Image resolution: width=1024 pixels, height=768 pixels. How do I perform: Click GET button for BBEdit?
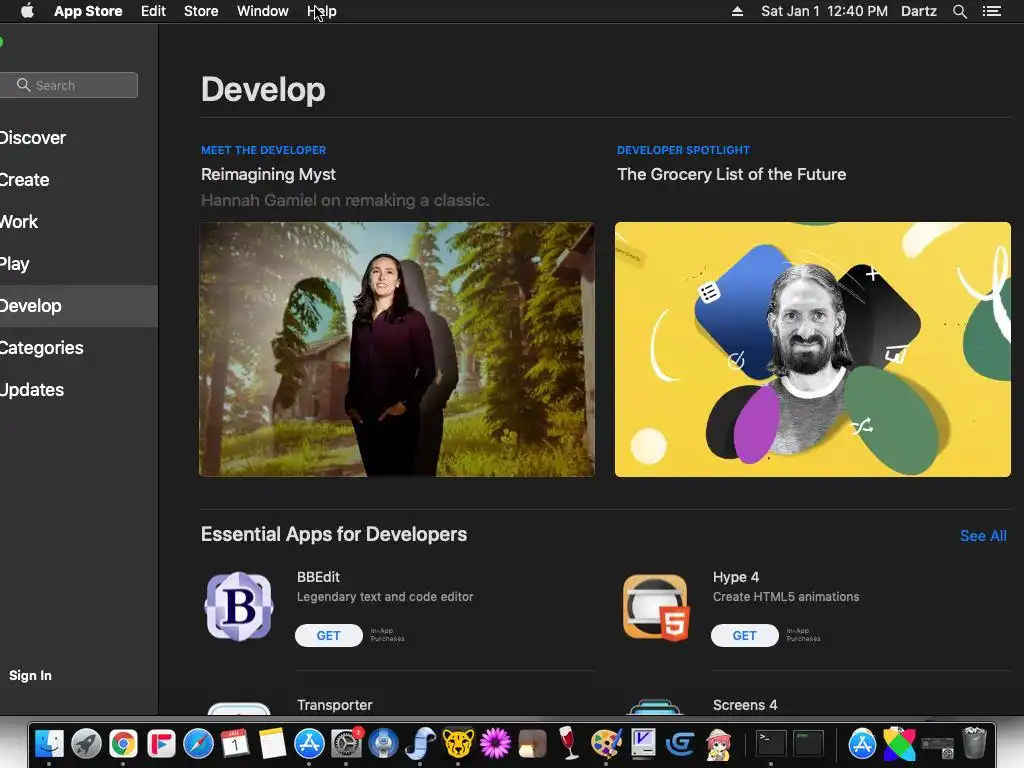click(x=328, y=635)
